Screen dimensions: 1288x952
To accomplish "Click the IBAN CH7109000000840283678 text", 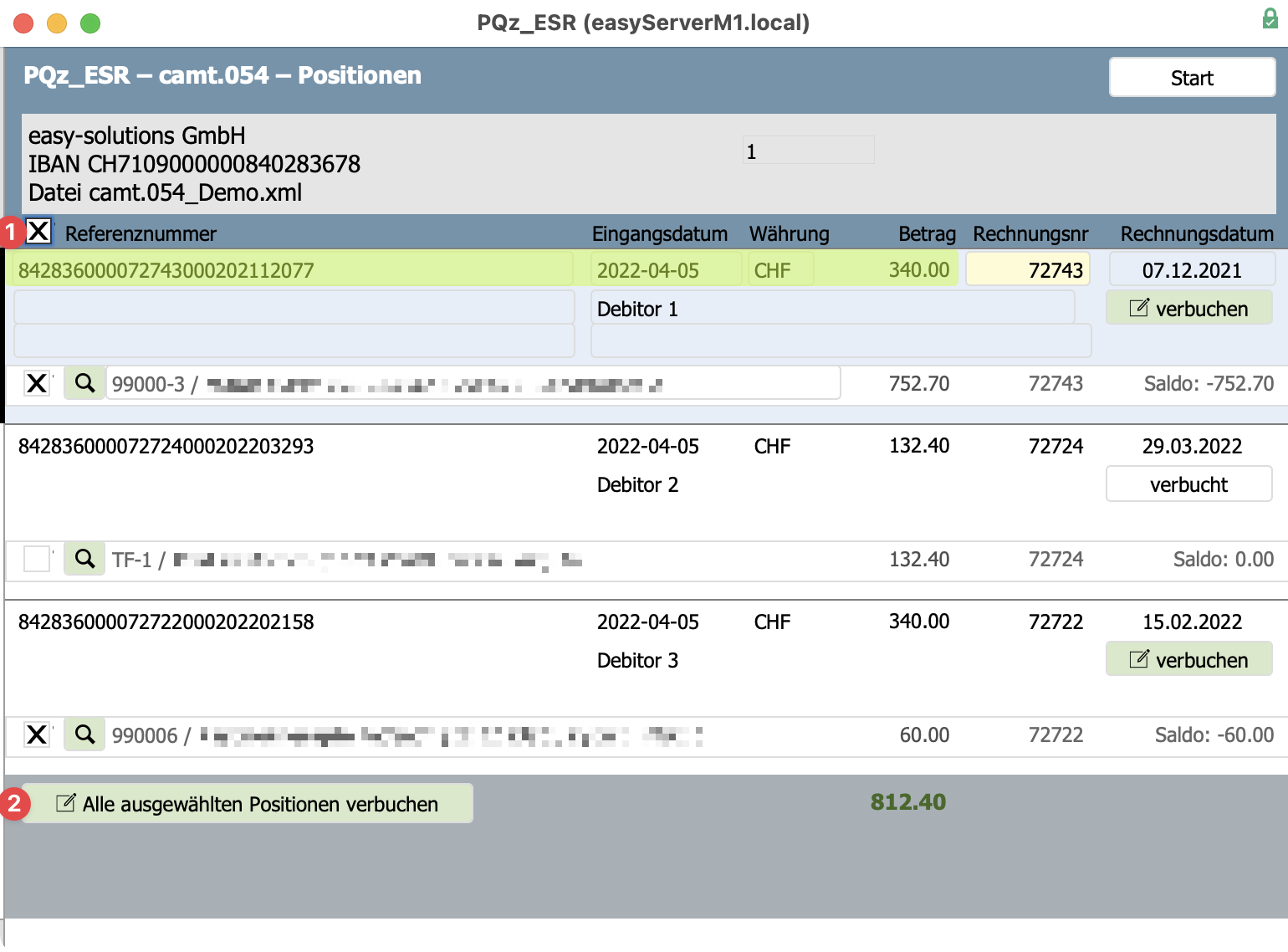I will [194, 164].
